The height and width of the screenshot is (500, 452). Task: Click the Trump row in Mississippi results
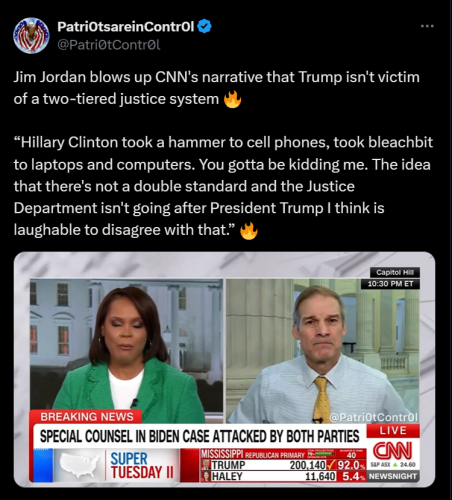tap(283, 465)
